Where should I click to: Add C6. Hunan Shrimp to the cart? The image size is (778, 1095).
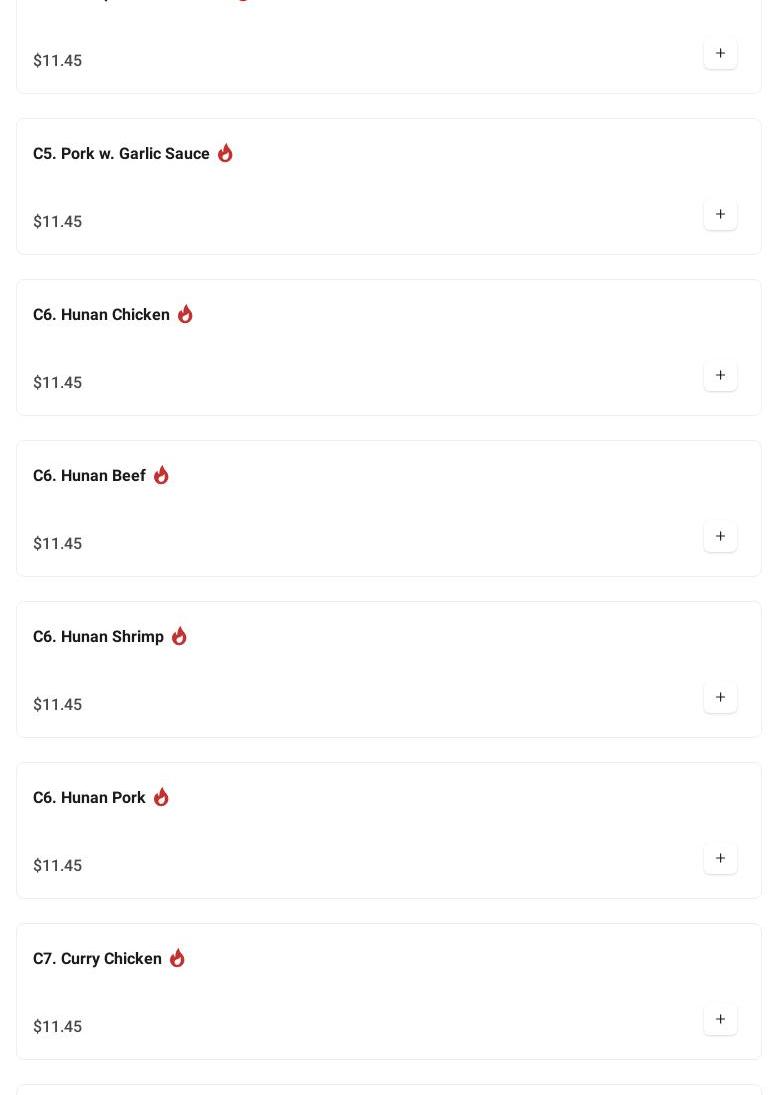(x=720, y=698)
